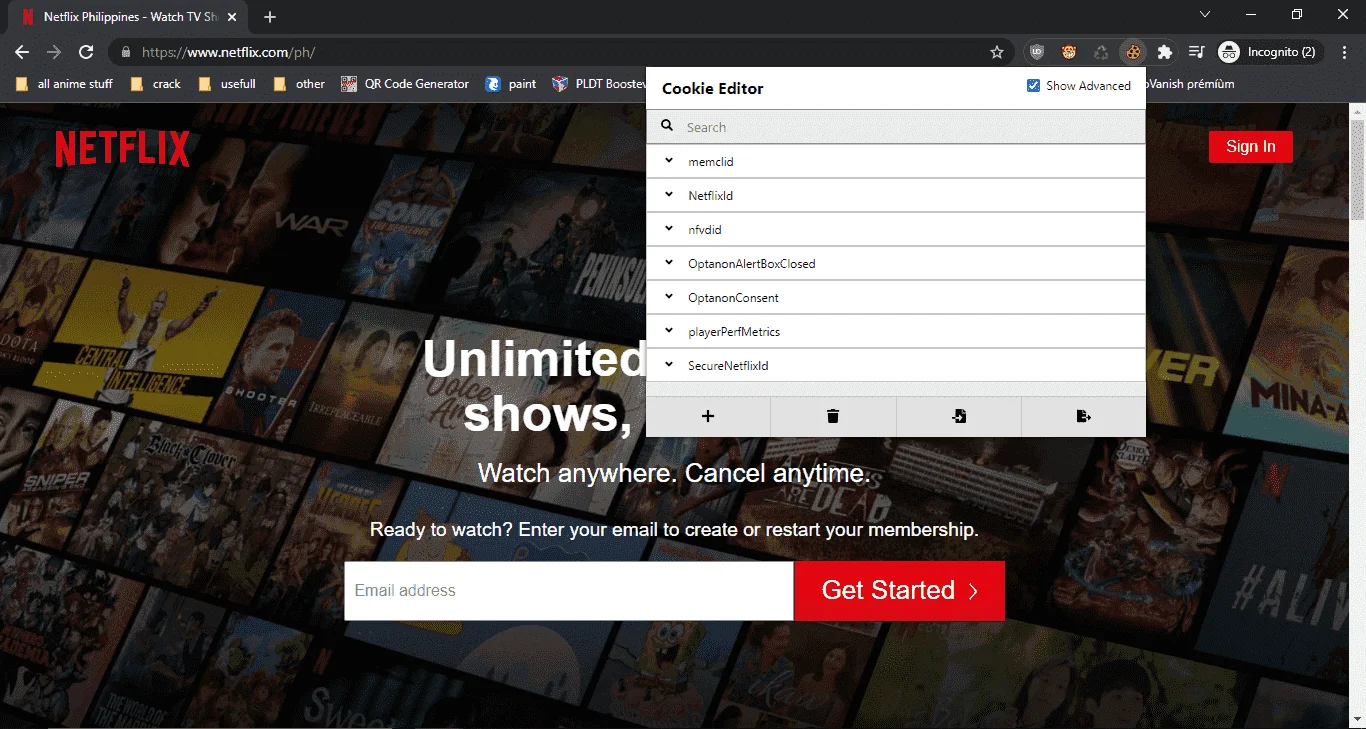Open the QR Code Generator bookmark
1366x729 pixels.
click(x=405, y=84)
